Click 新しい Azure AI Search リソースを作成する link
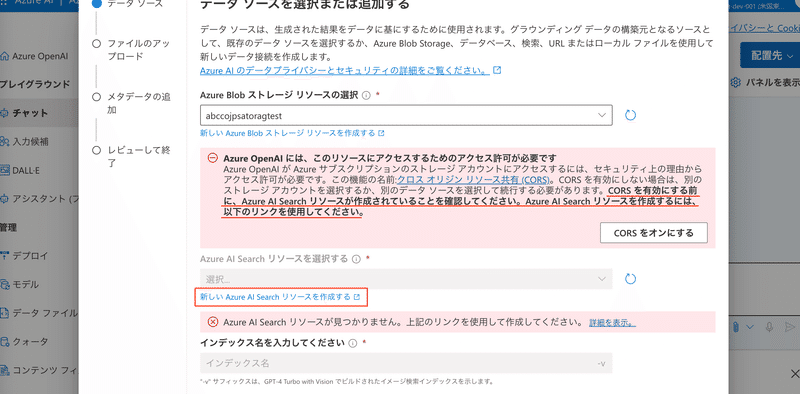The width and height of the screenshot is (800, 394). coord(280,297)
